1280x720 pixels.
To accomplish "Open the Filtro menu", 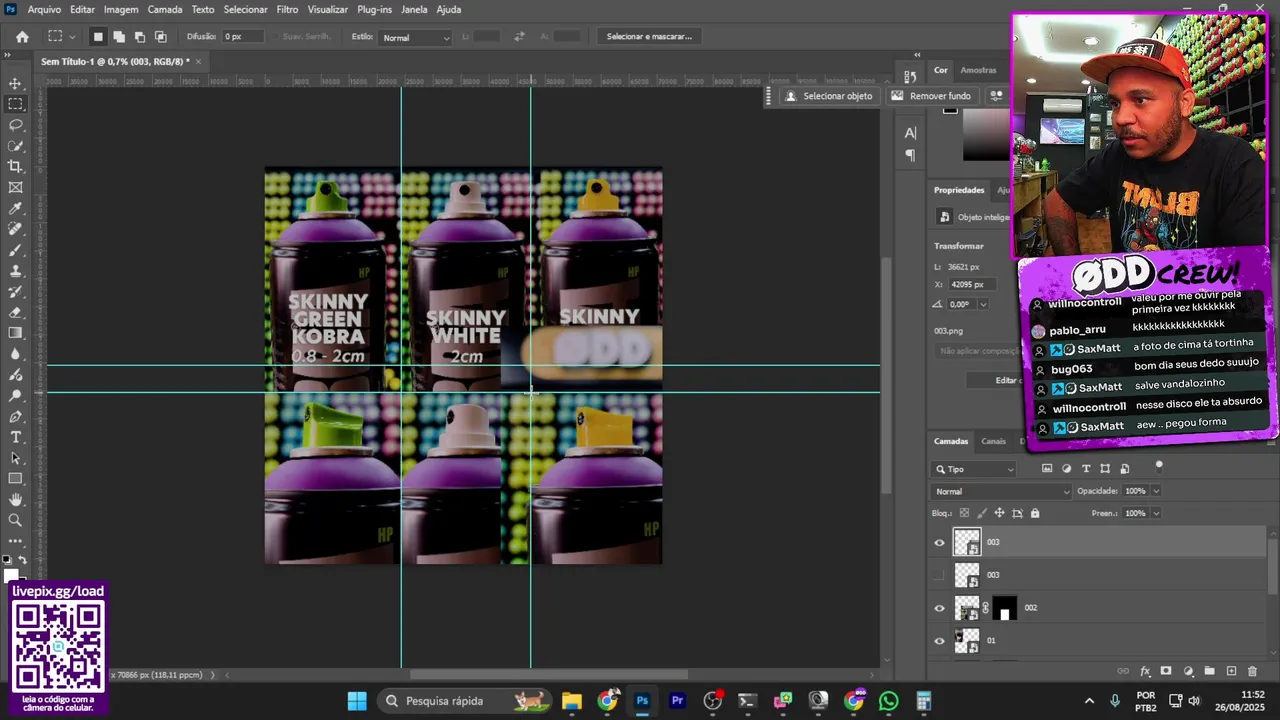I will 287,9.
